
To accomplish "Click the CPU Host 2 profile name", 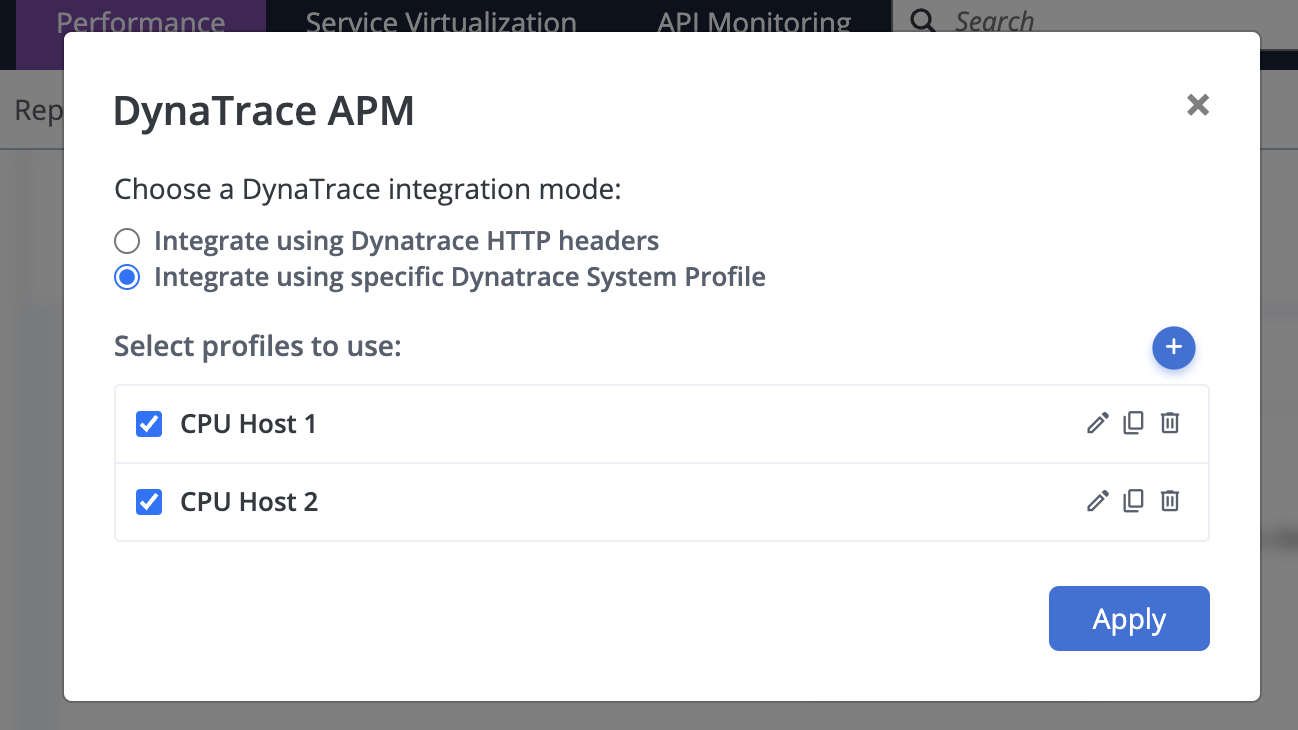I will [x=249, y=502].
